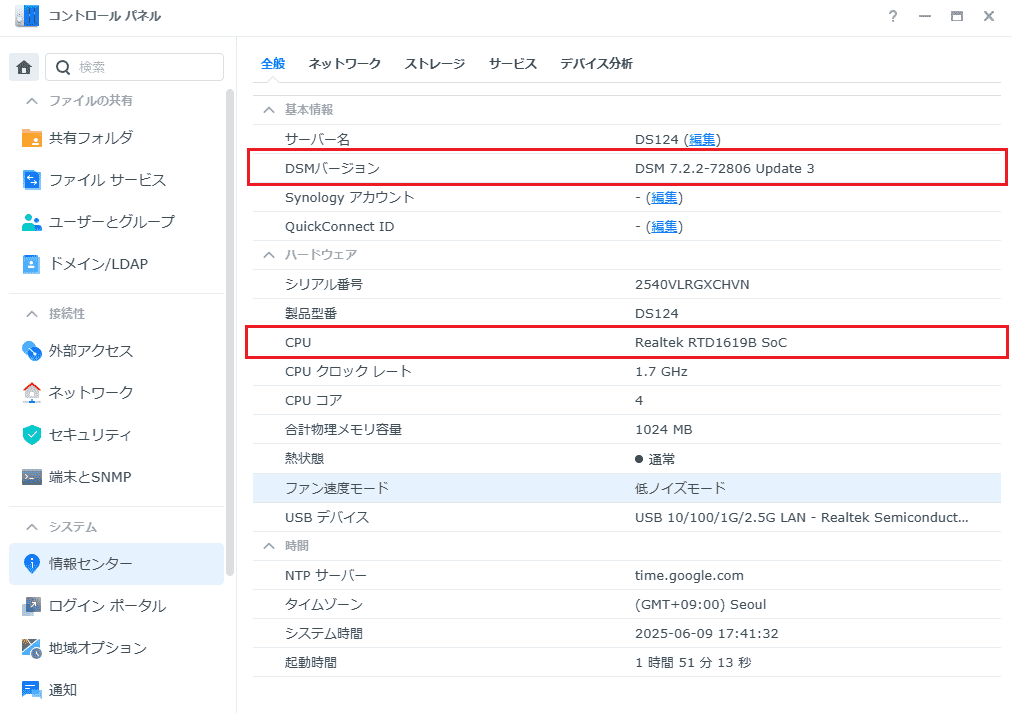Click (GMT+09:00) Seoul timezone value
Image resolution: width=1012 pixels, height=713 pixels.
(x=700, y=605)
